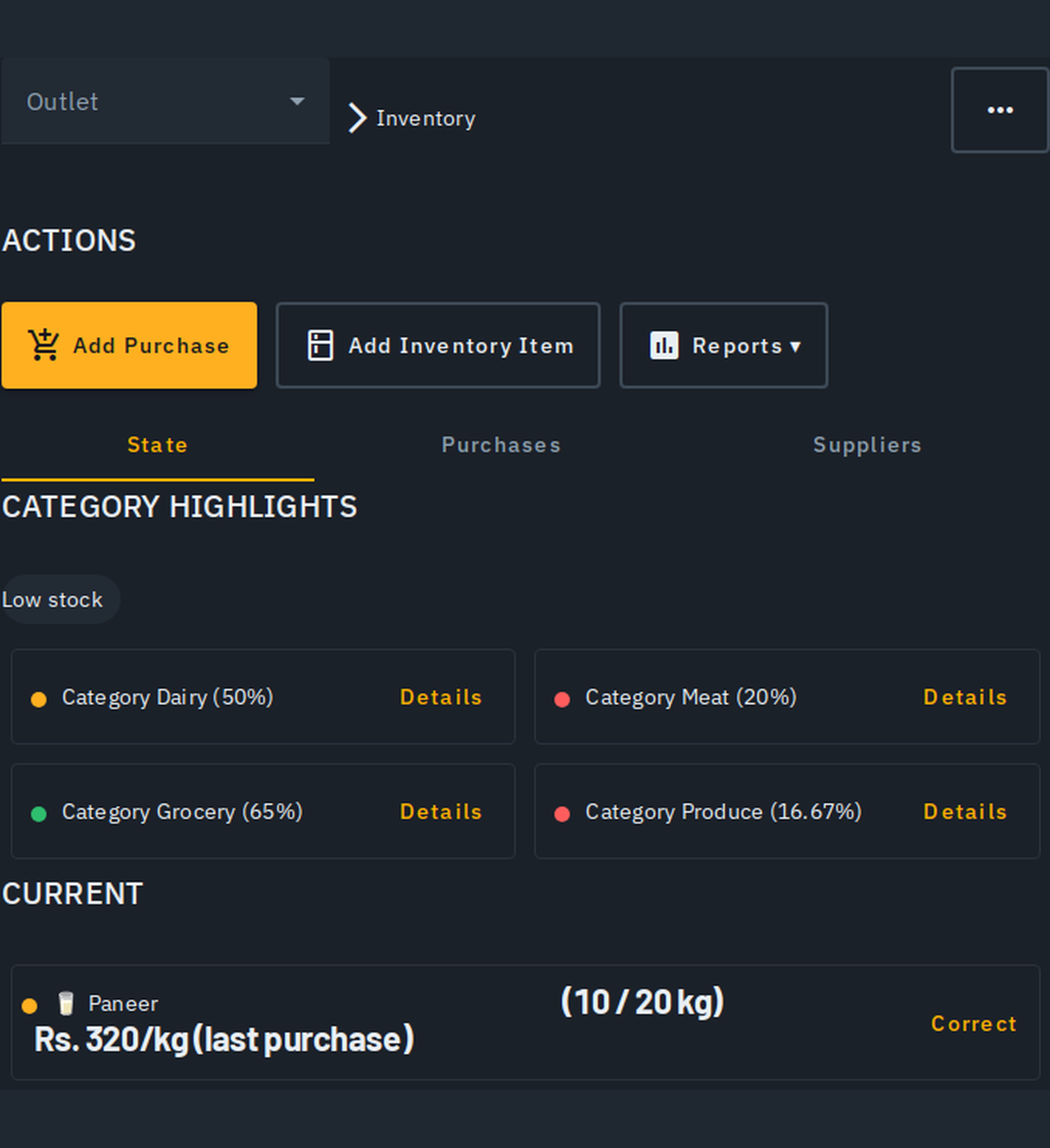Click the "(10 / 20 kg)" stock value
Viewport: 1050px width, 1148px height.
pyautogui.click(x=642, y=1001)
